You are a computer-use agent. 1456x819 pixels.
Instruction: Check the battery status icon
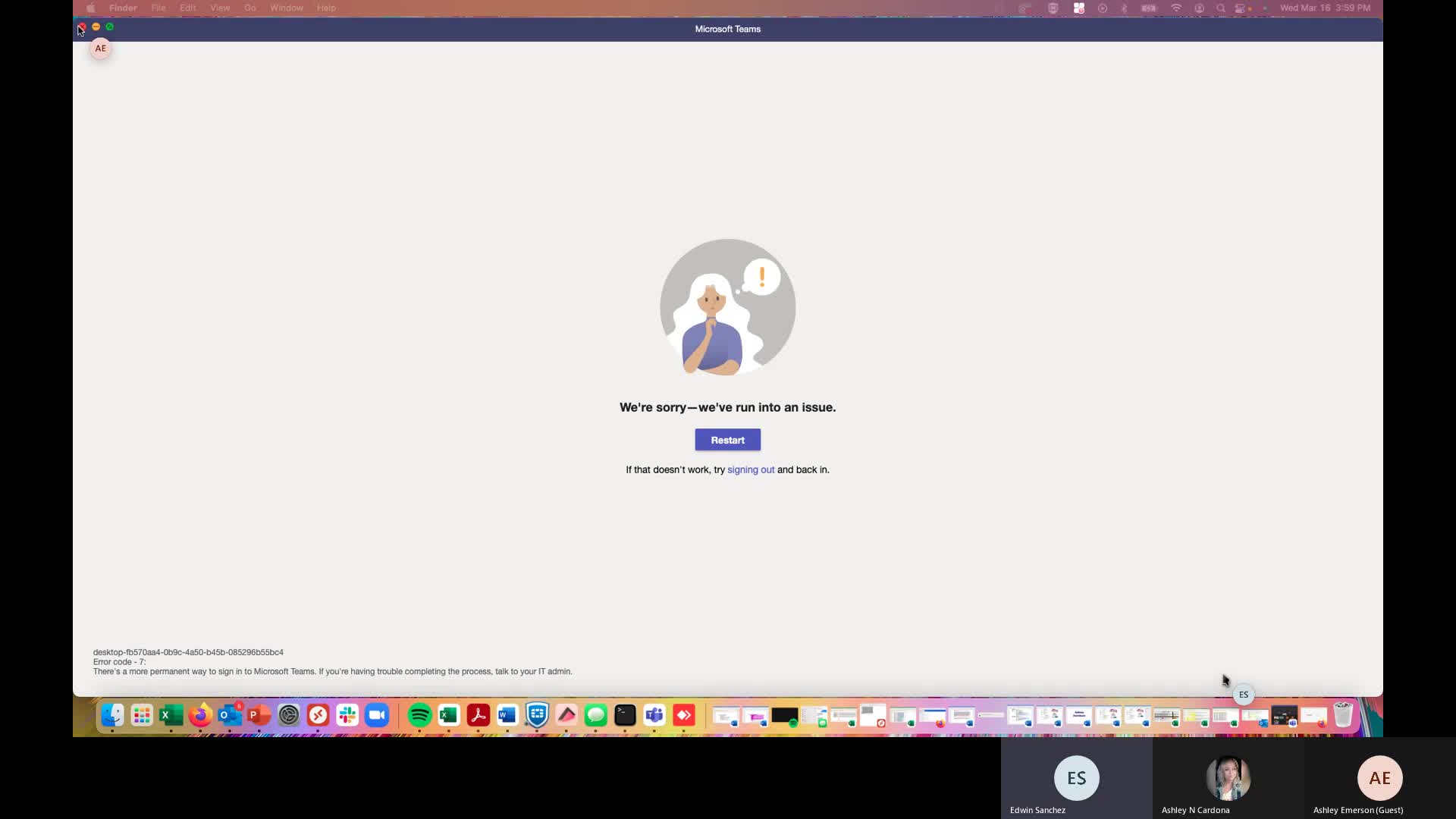1149,8
